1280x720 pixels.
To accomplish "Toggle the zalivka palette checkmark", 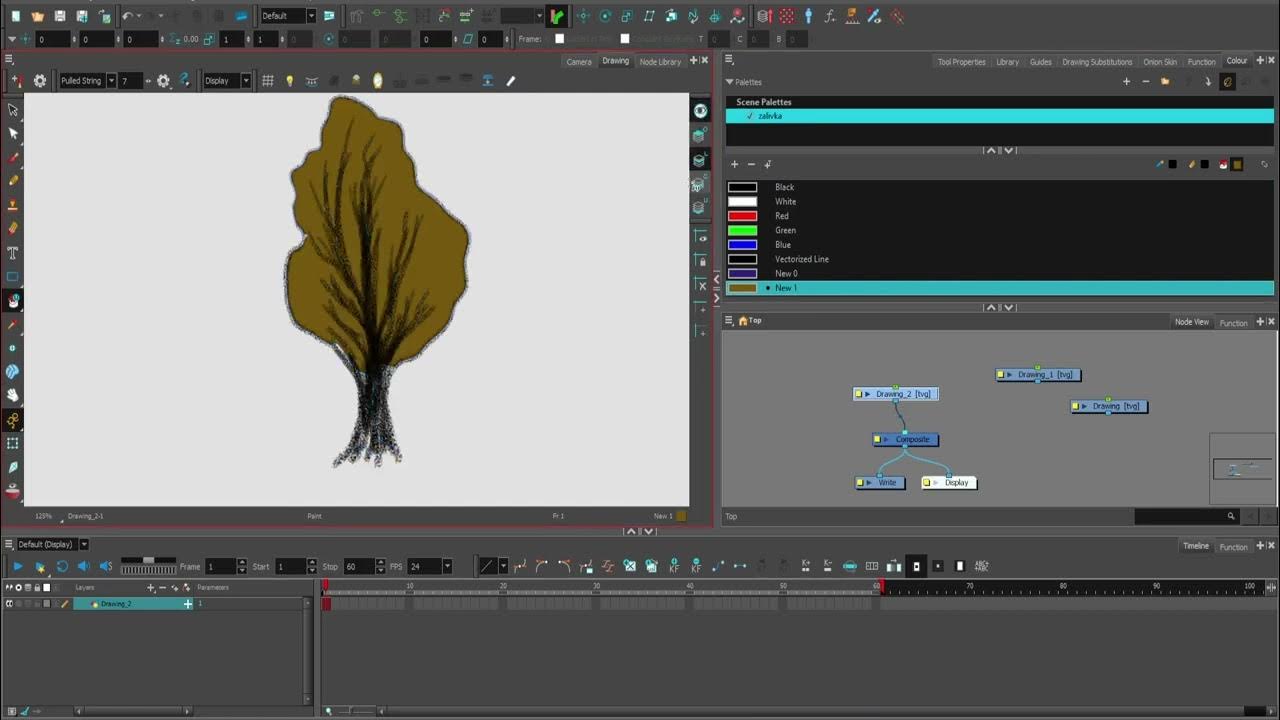I will click(749, 116).
